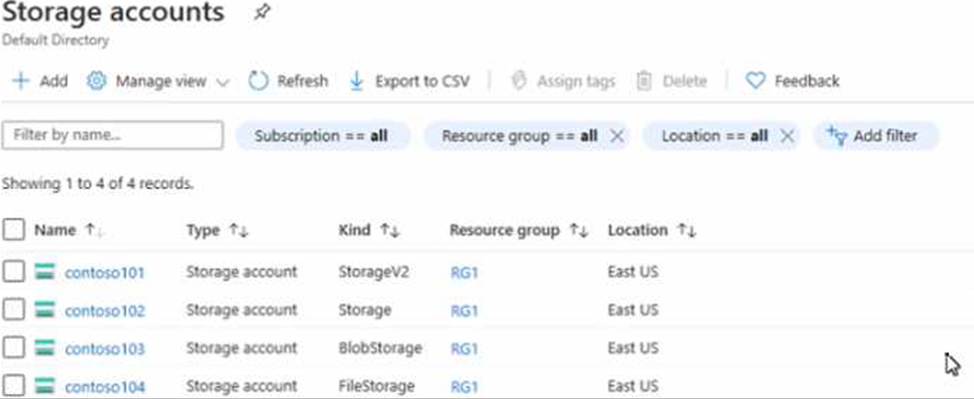Screen dimensions: 974x399
Task: Remove the Resource group filter with X
Action: [x=616, y=135]
